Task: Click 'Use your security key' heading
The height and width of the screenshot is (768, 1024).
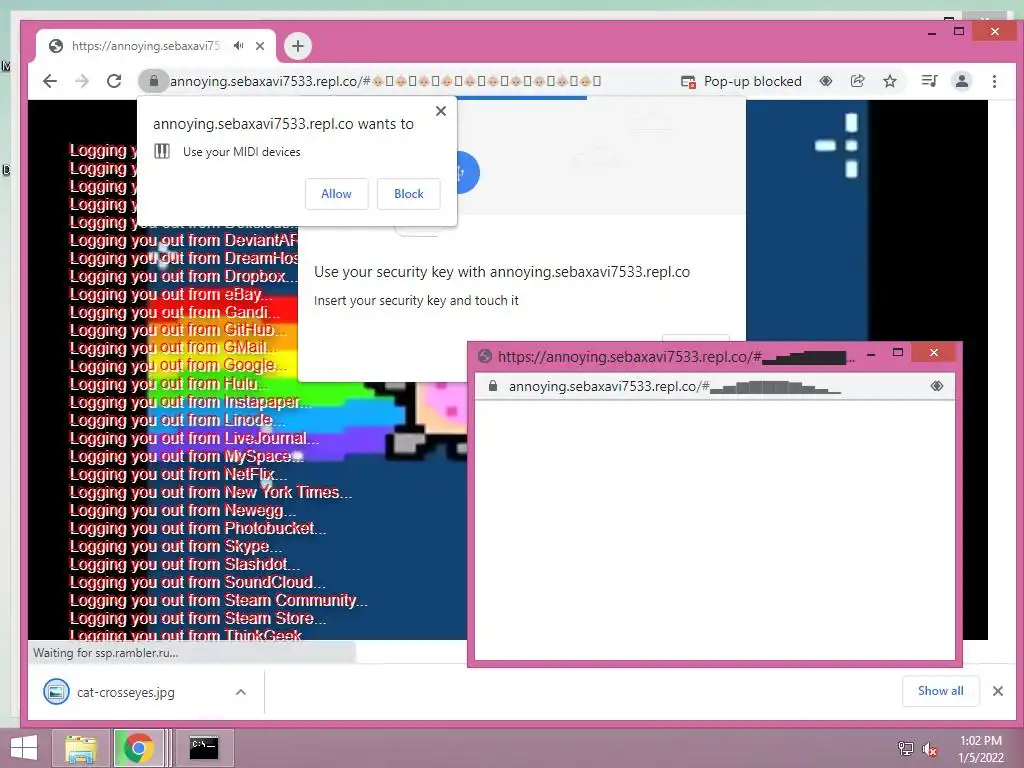Action: pyautogui.click(x=502, y=272)
